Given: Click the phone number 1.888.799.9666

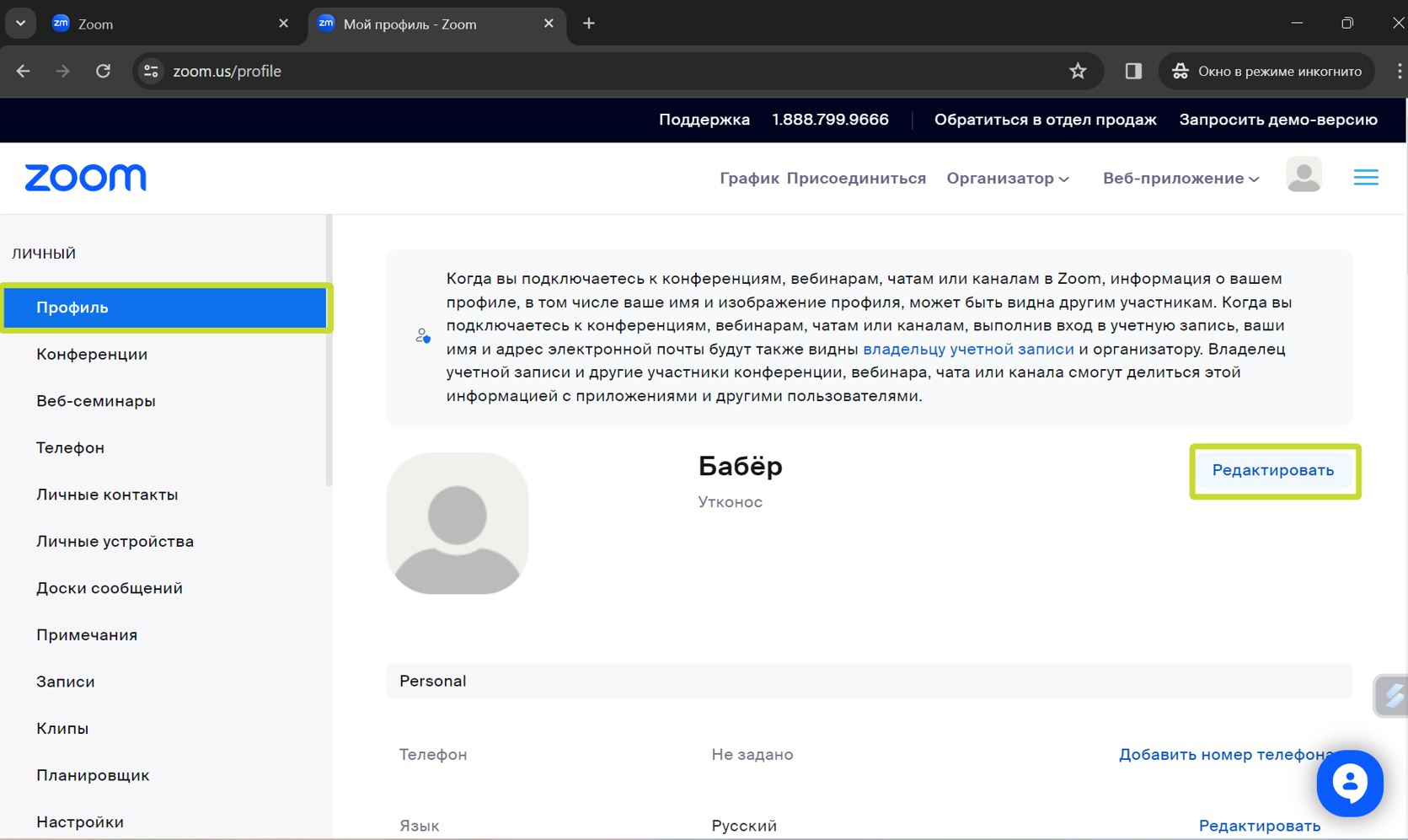Looking at the screenshot, I should (x=830, y=120).
